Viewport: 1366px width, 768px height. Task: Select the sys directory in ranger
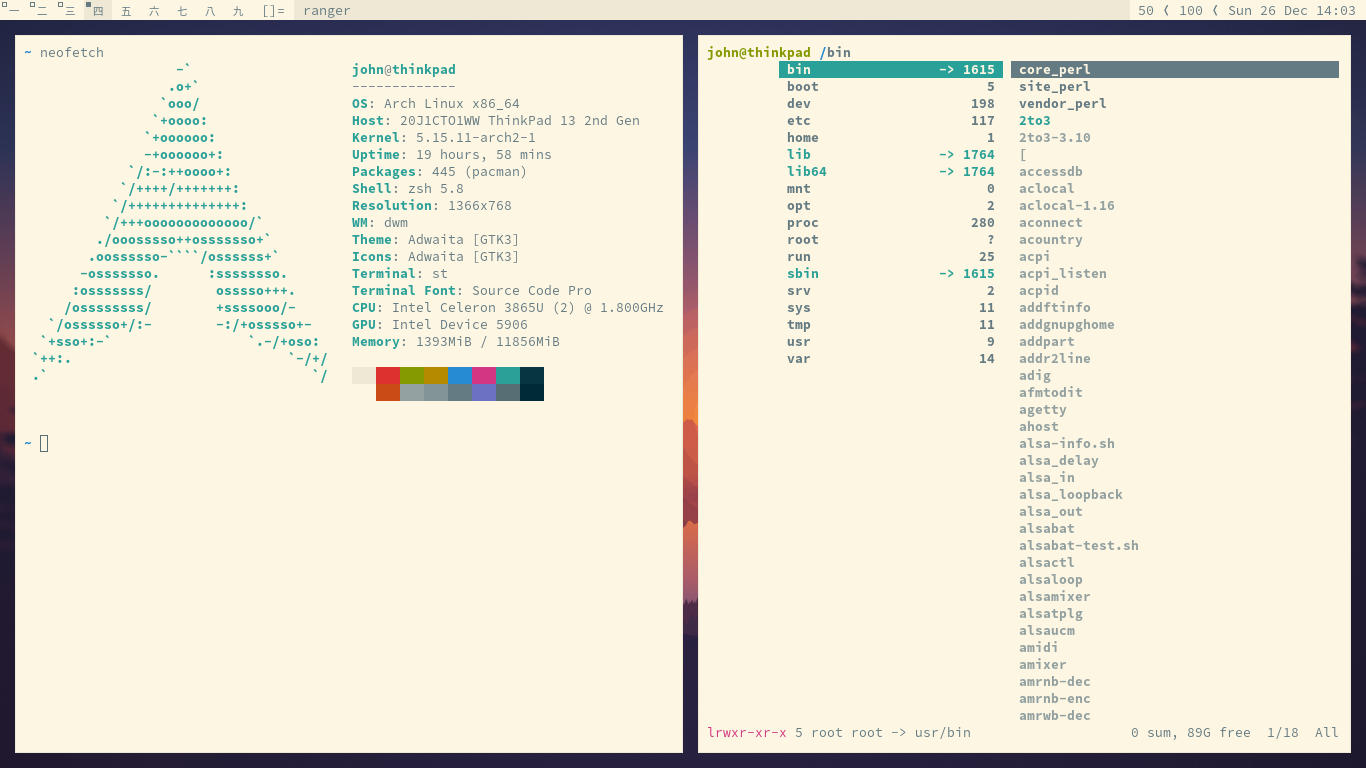891,307
